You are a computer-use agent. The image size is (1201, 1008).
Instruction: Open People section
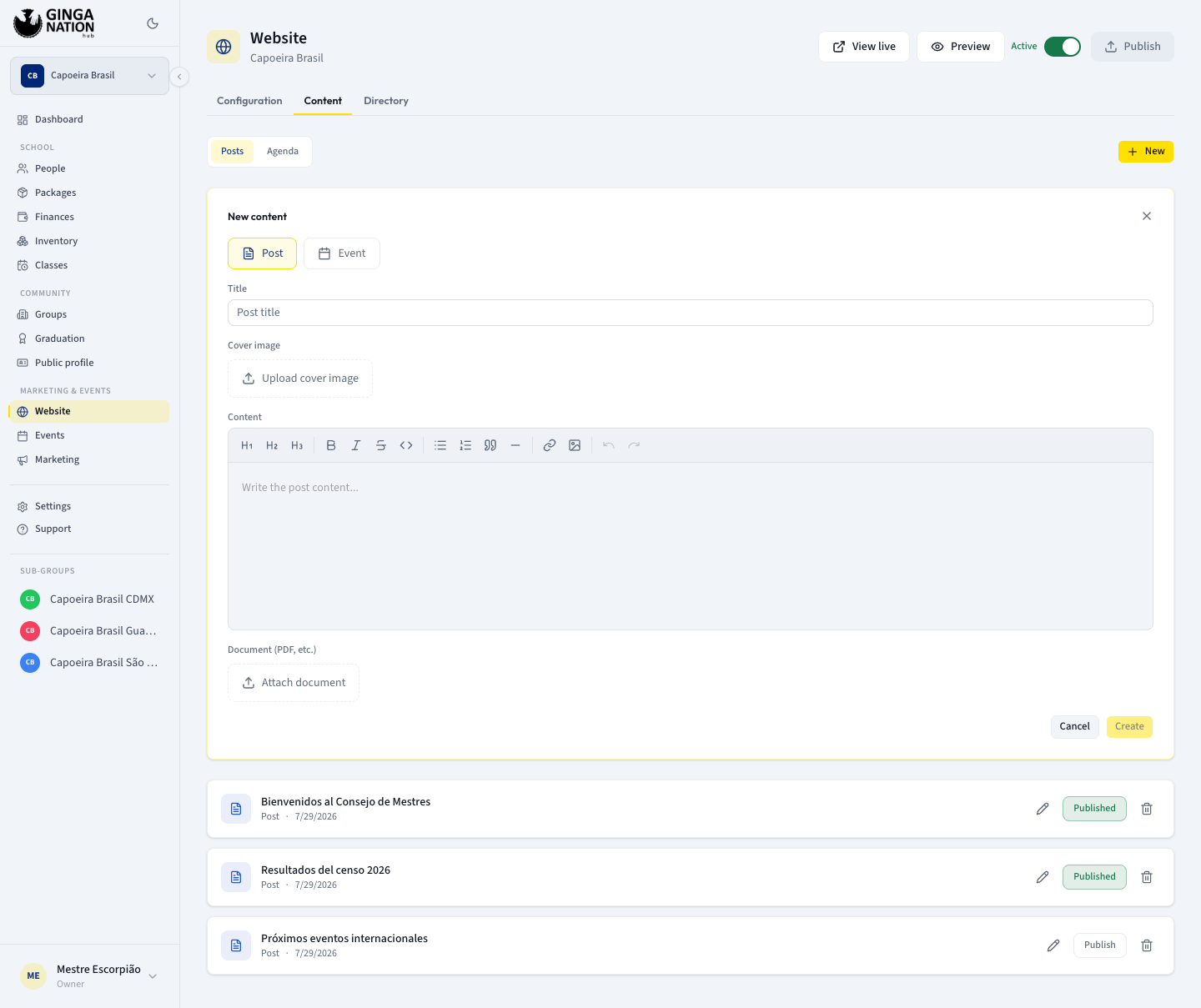pos(89,168)
